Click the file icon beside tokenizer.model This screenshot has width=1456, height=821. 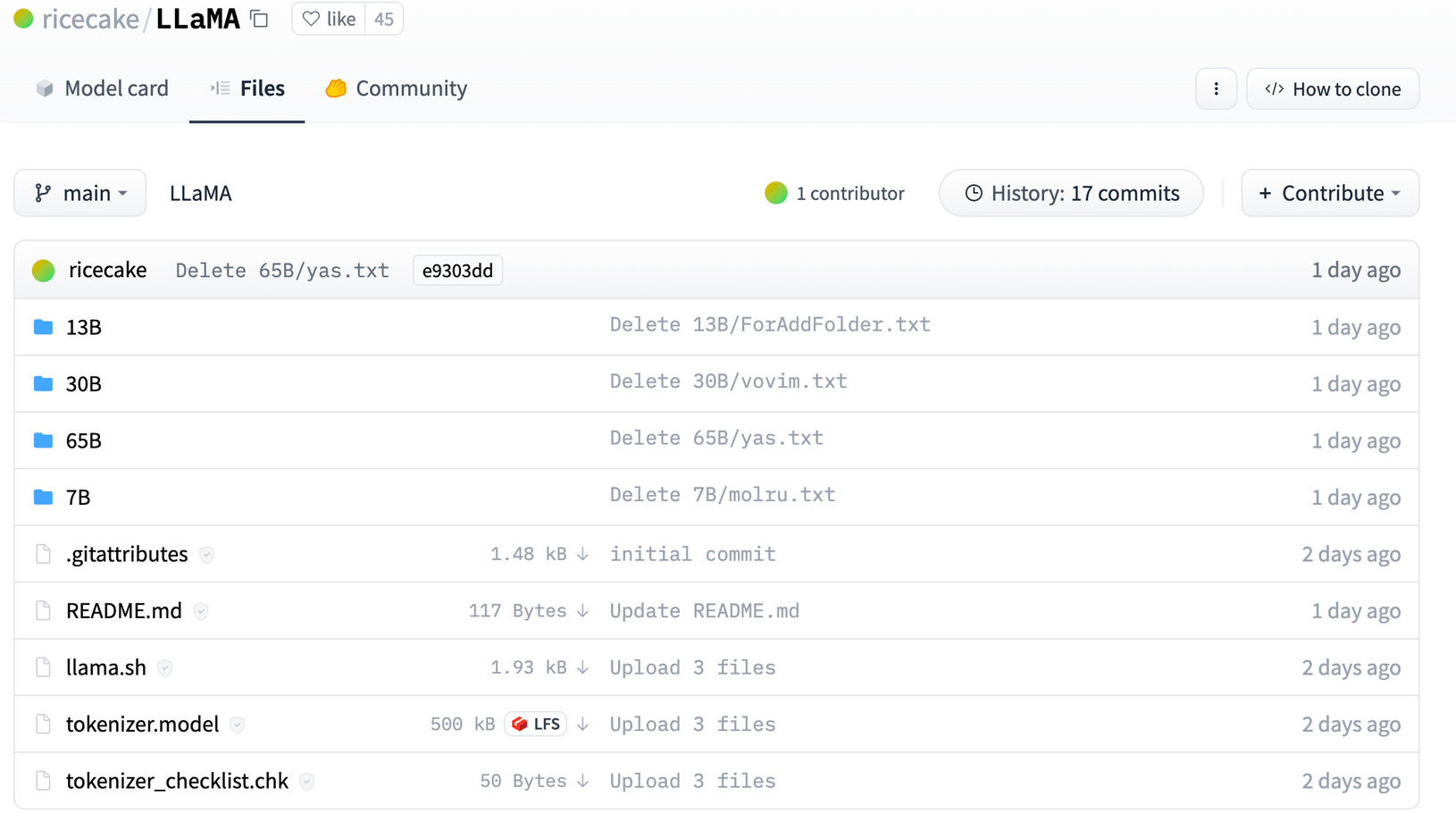pyautogui.click(x=43, y=724)
